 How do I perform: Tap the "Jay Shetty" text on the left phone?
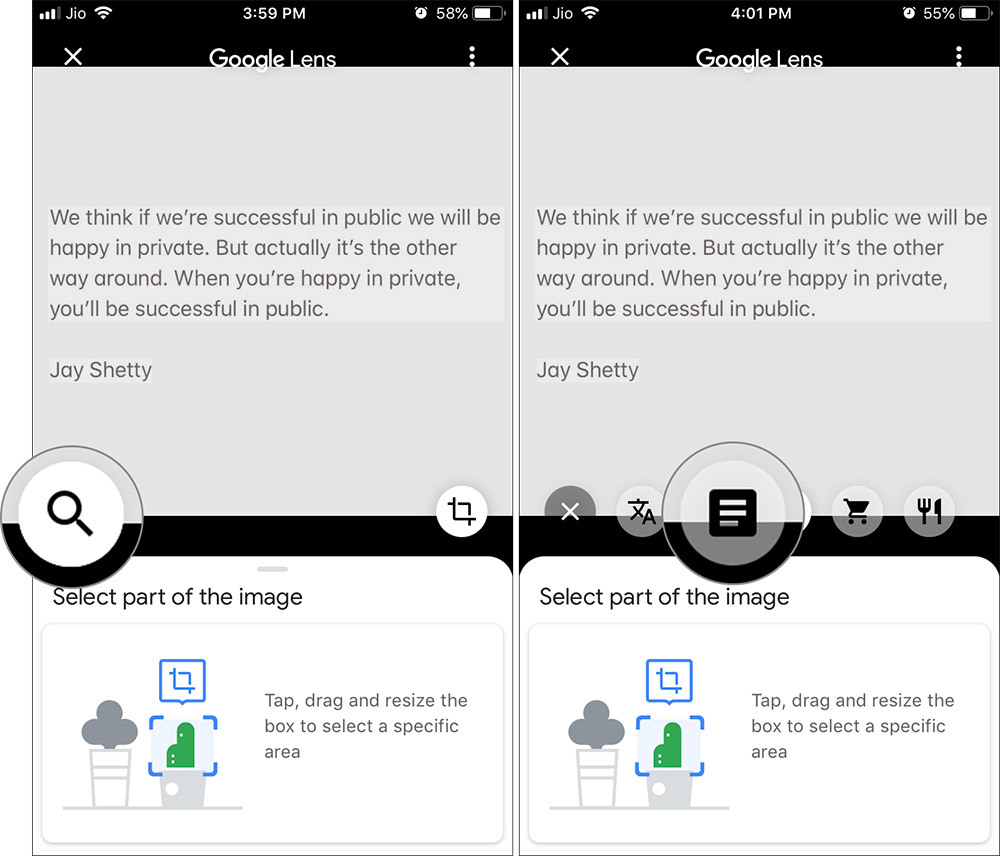click(x=101, y=370)
